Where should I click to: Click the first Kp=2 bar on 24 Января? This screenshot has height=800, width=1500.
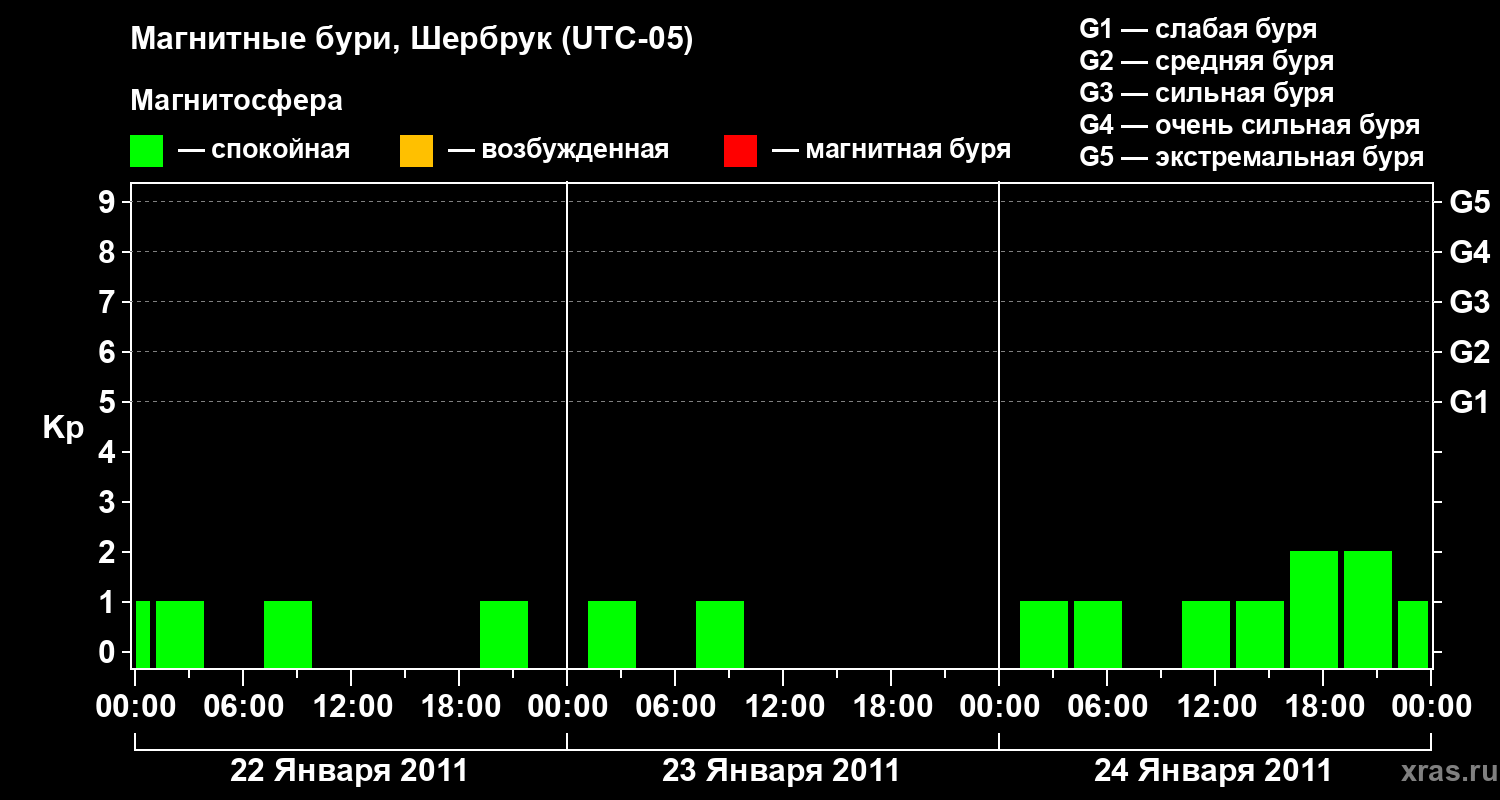tap(1314, 609)
